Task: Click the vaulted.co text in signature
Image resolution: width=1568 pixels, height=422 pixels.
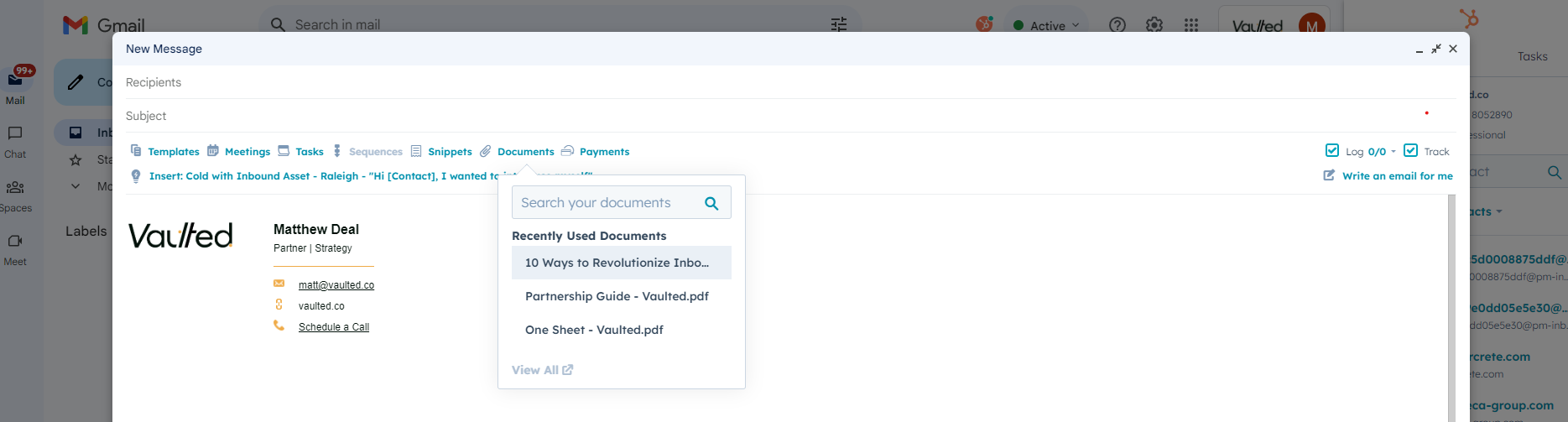Action: (321, 306)
